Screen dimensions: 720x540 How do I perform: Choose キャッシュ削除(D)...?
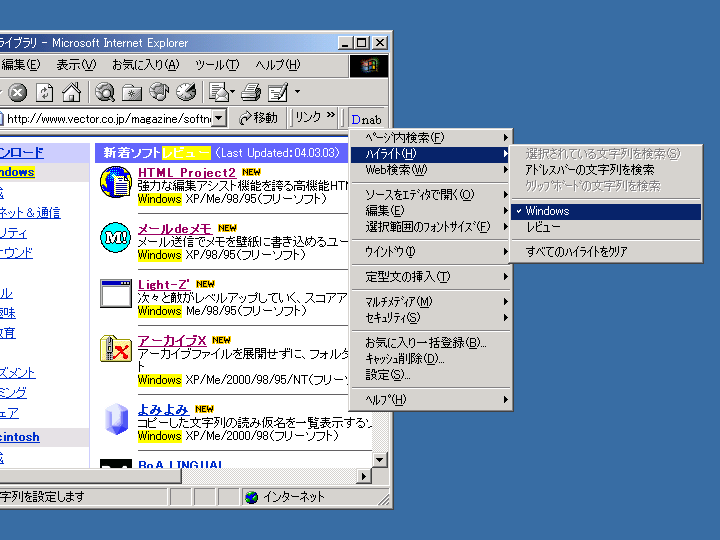point(431,359)
